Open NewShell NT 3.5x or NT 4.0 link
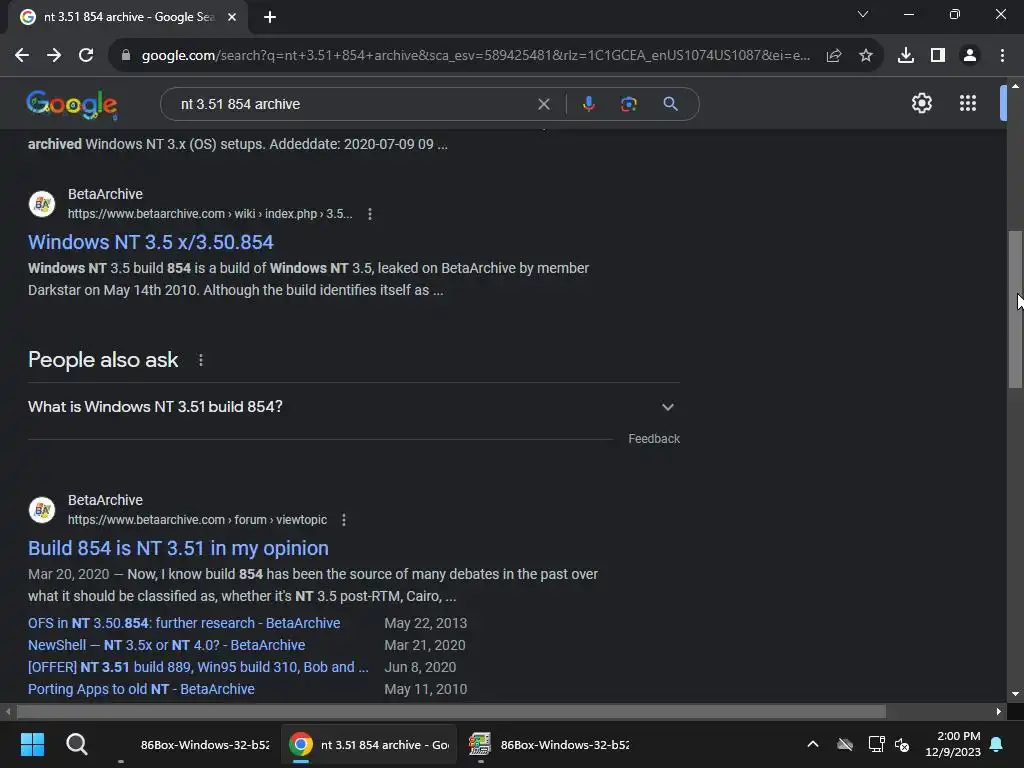Viewport: 1024px width, 768px height. (x=167, y=645)
